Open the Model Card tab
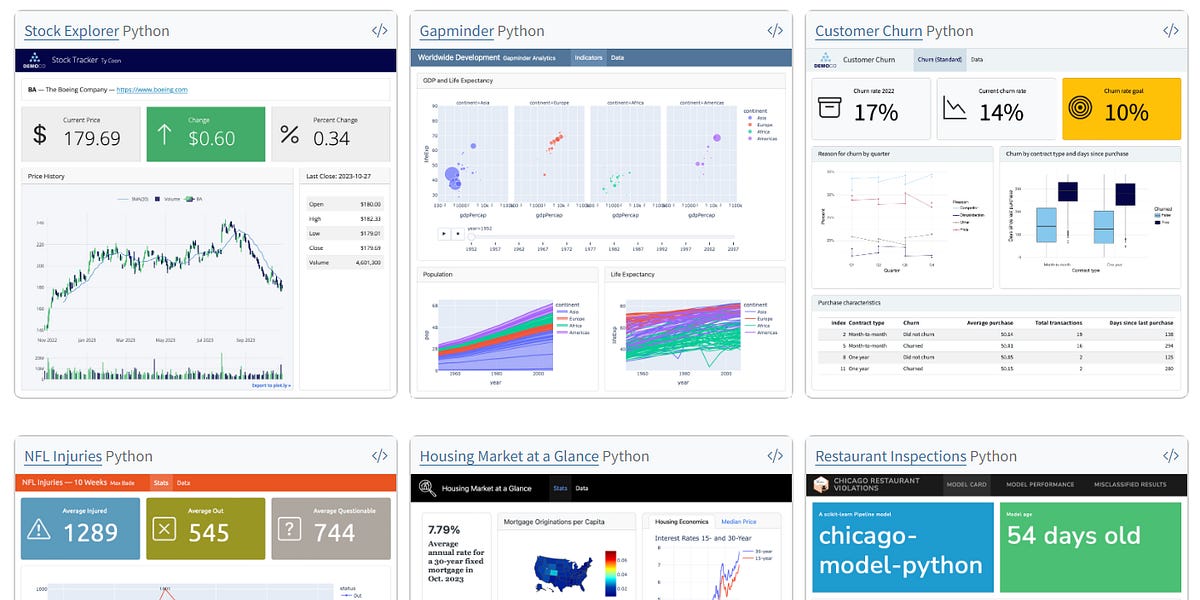The height and width of the screenshot is (600, 1200). pyautogui.click(x=969, y=484)
